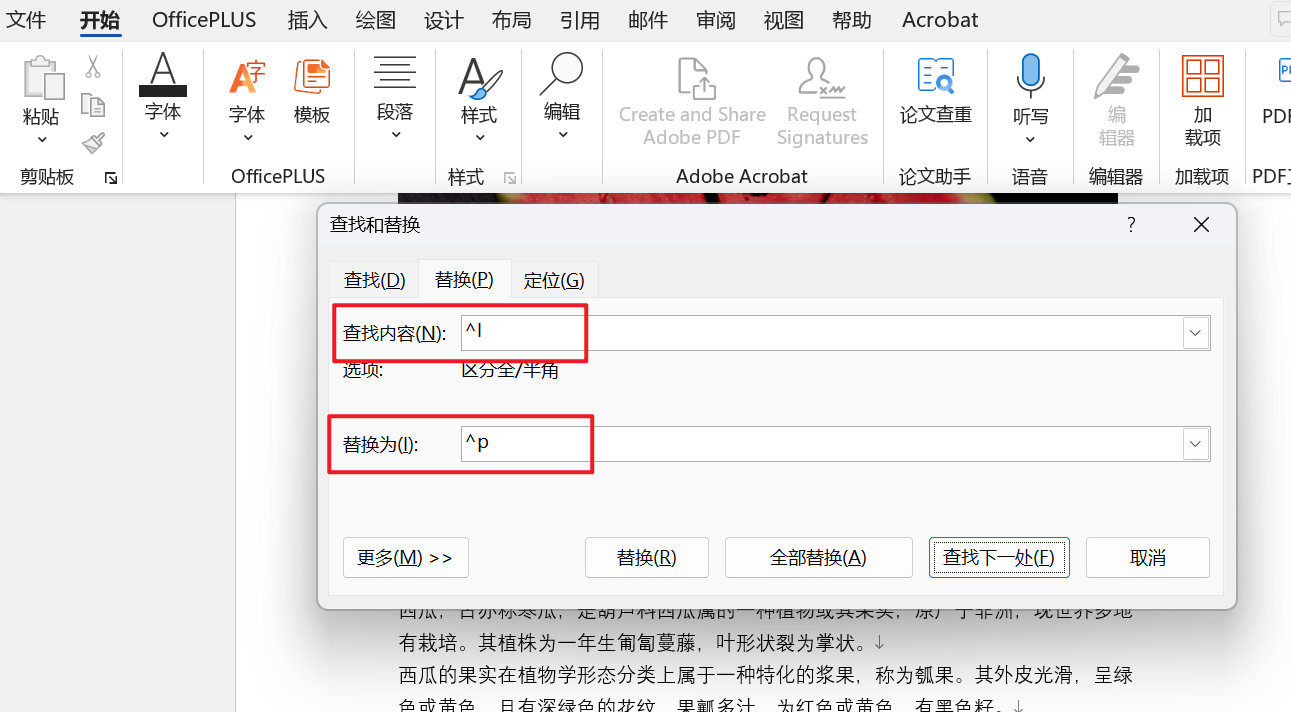This screenshot has height=712, width=1291.
Task: Select the Format Painter brush icon
Action: click(x=93, y=143)
